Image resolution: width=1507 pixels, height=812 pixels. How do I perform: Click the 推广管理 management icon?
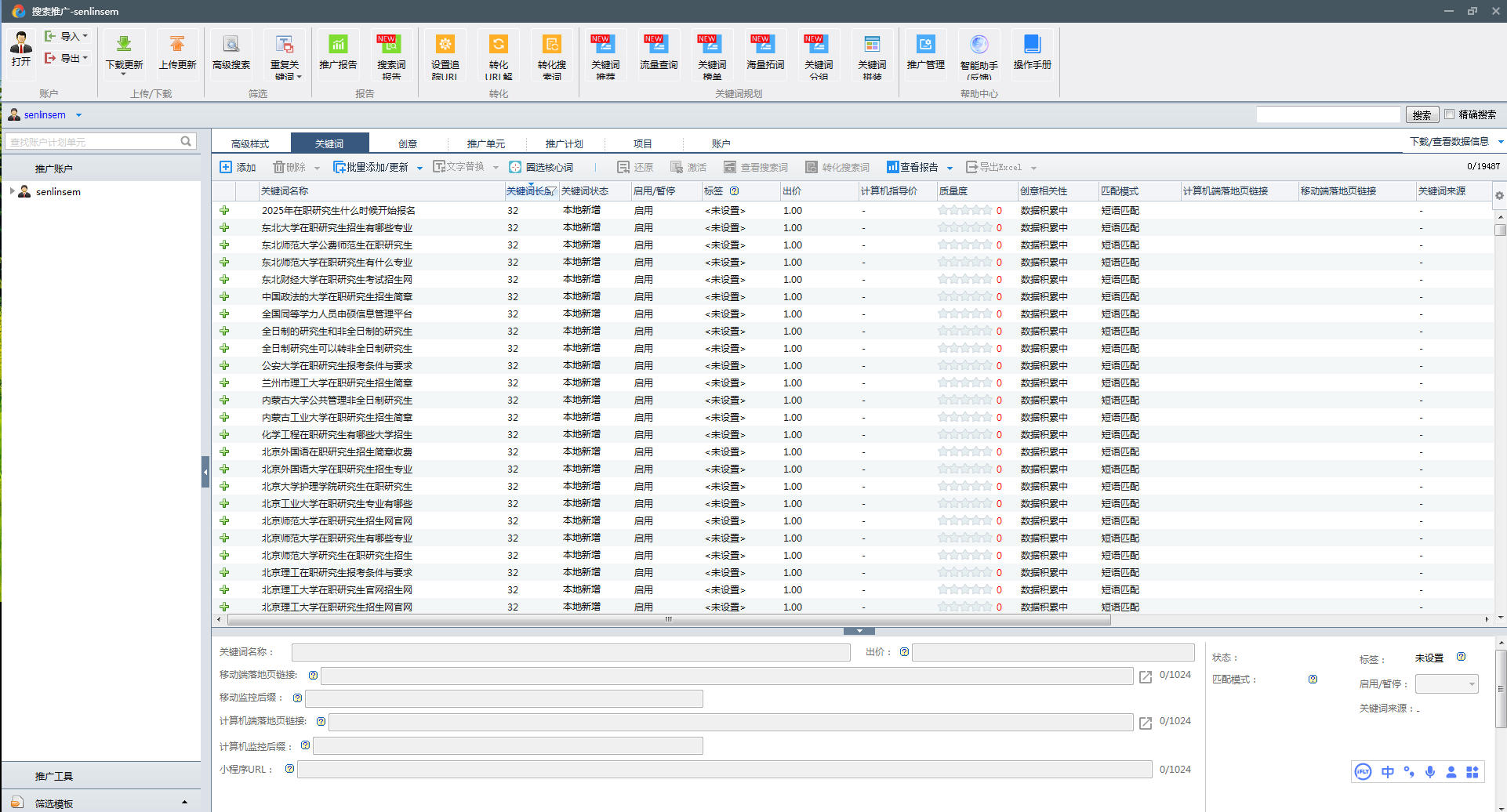pos(925,45)
